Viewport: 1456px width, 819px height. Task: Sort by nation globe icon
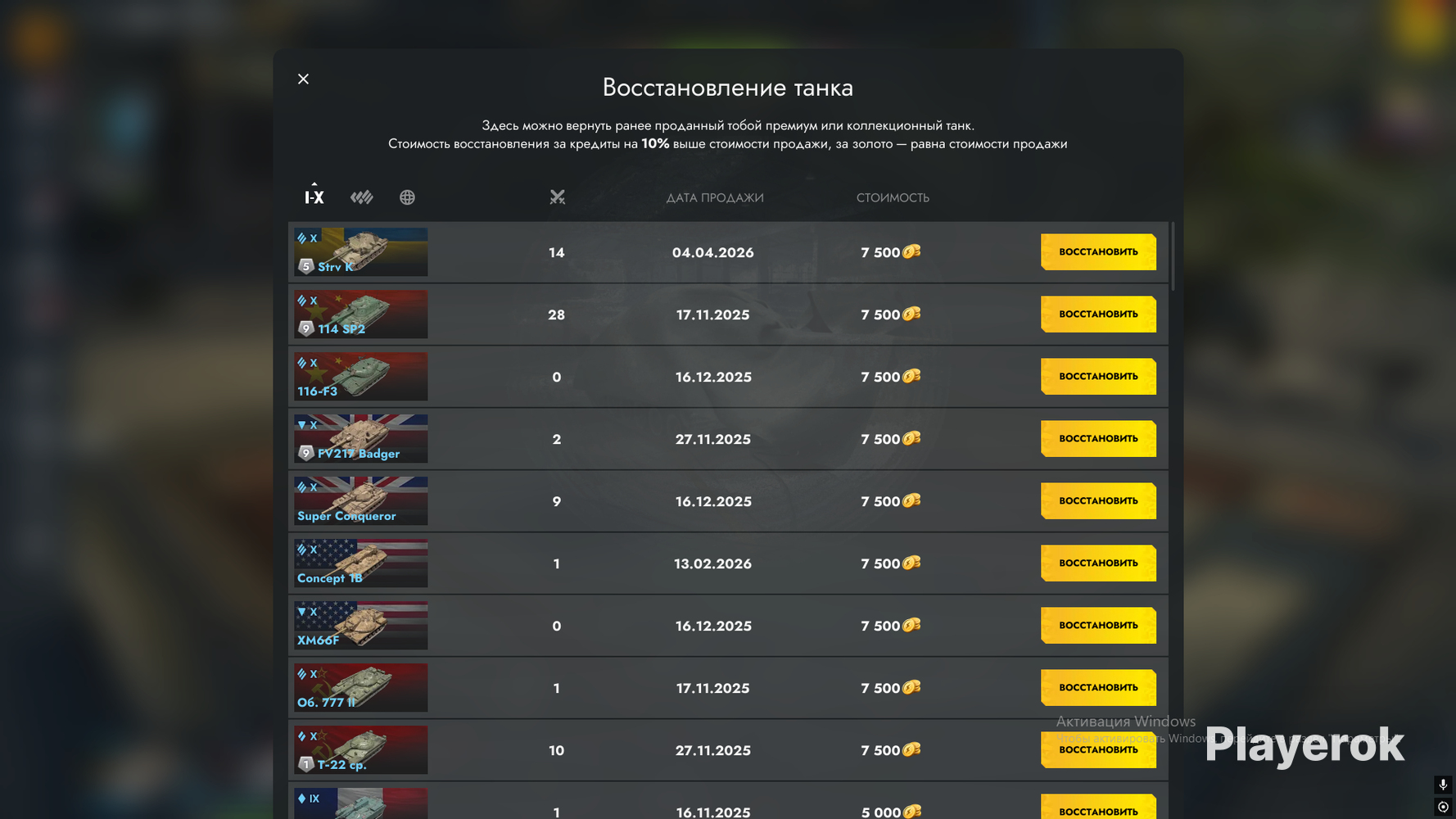tap(407, 197)
